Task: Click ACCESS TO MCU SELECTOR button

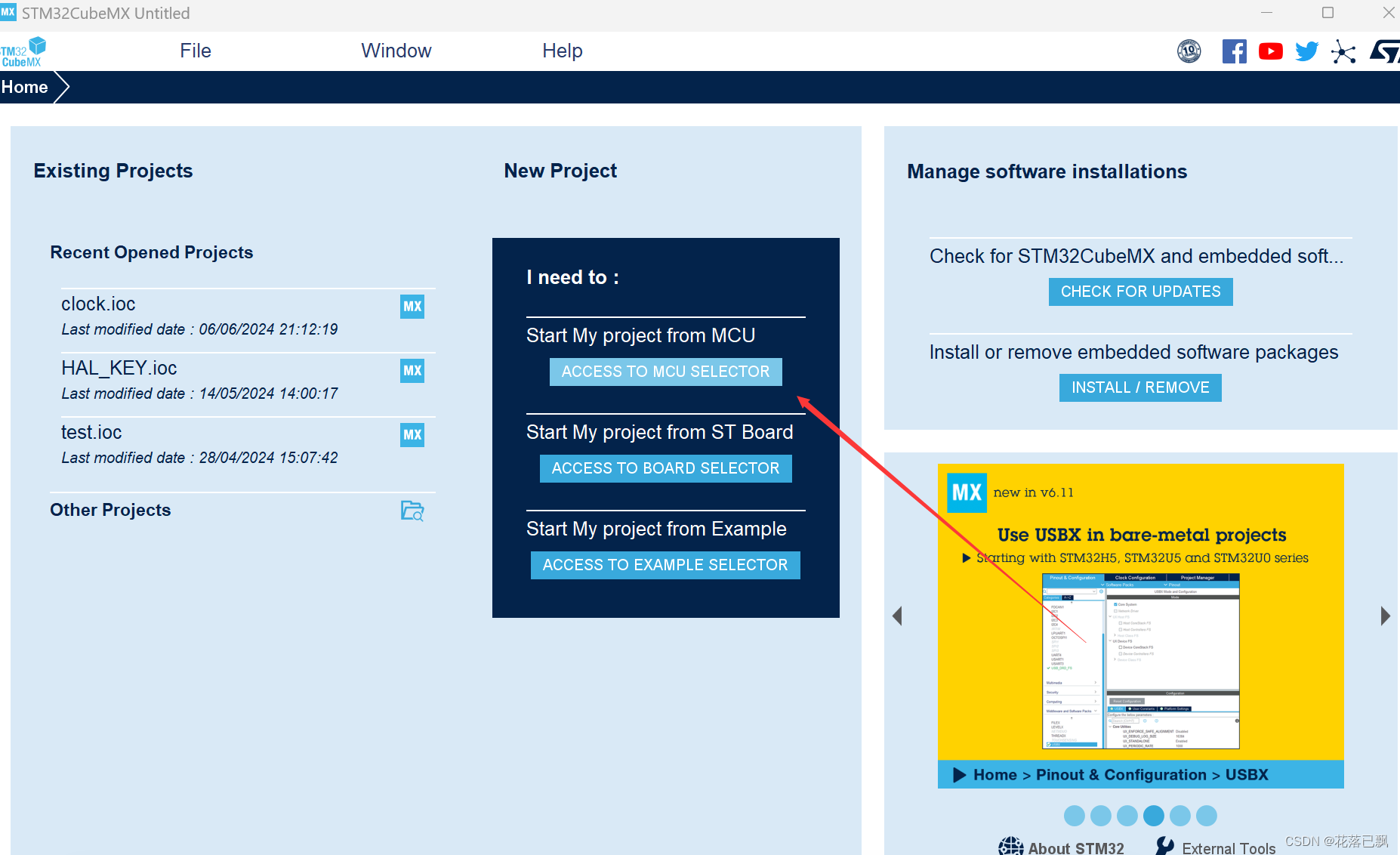Action: tap(665, 372)
